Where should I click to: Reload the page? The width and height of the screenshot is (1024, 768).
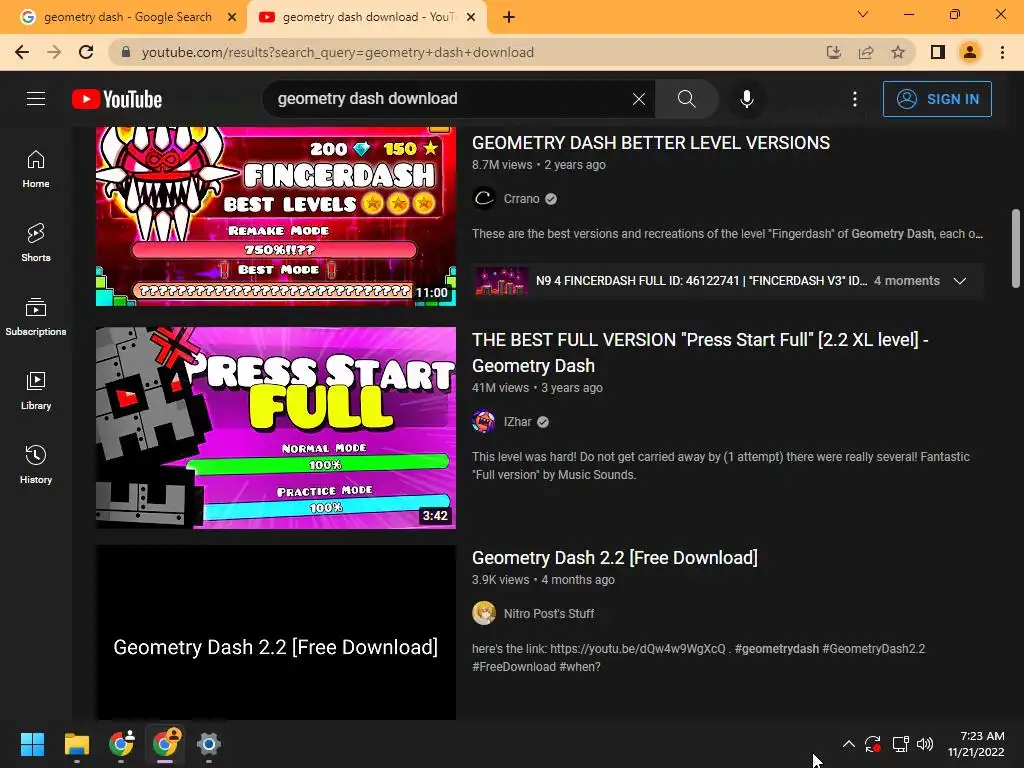point(86,52)
